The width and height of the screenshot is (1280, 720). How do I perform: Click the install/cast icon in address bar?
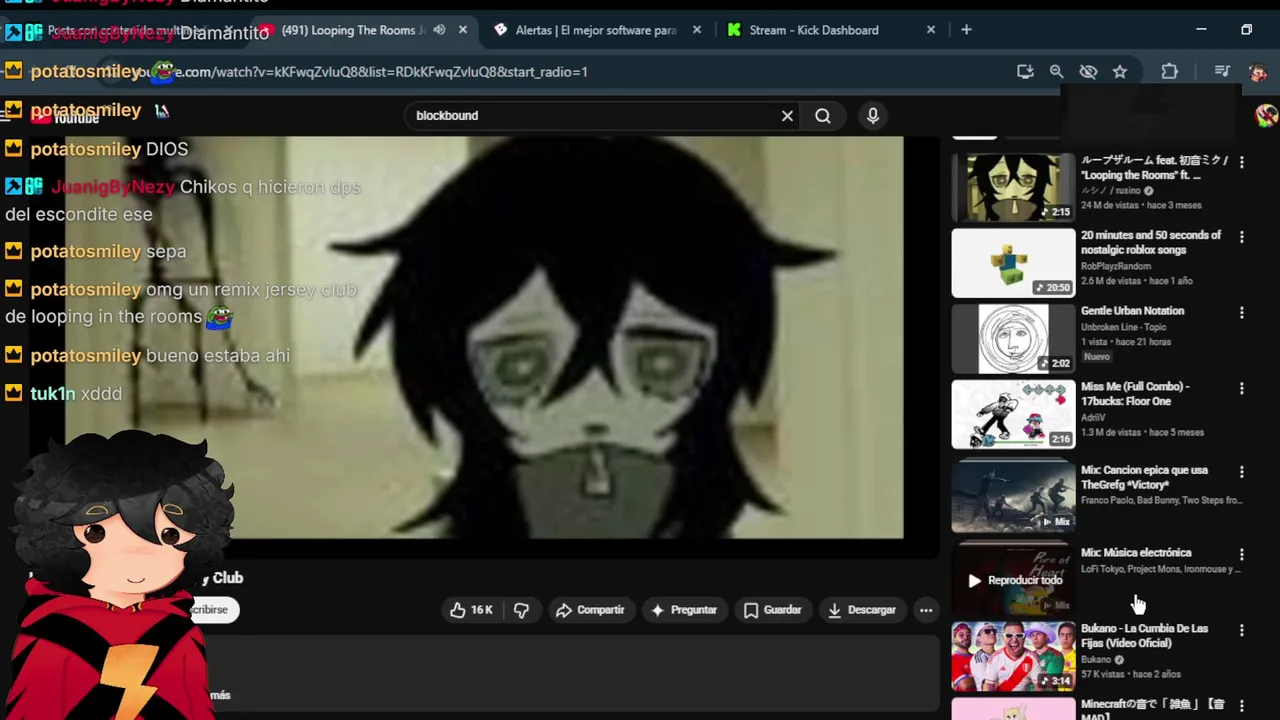[1025, 72]
